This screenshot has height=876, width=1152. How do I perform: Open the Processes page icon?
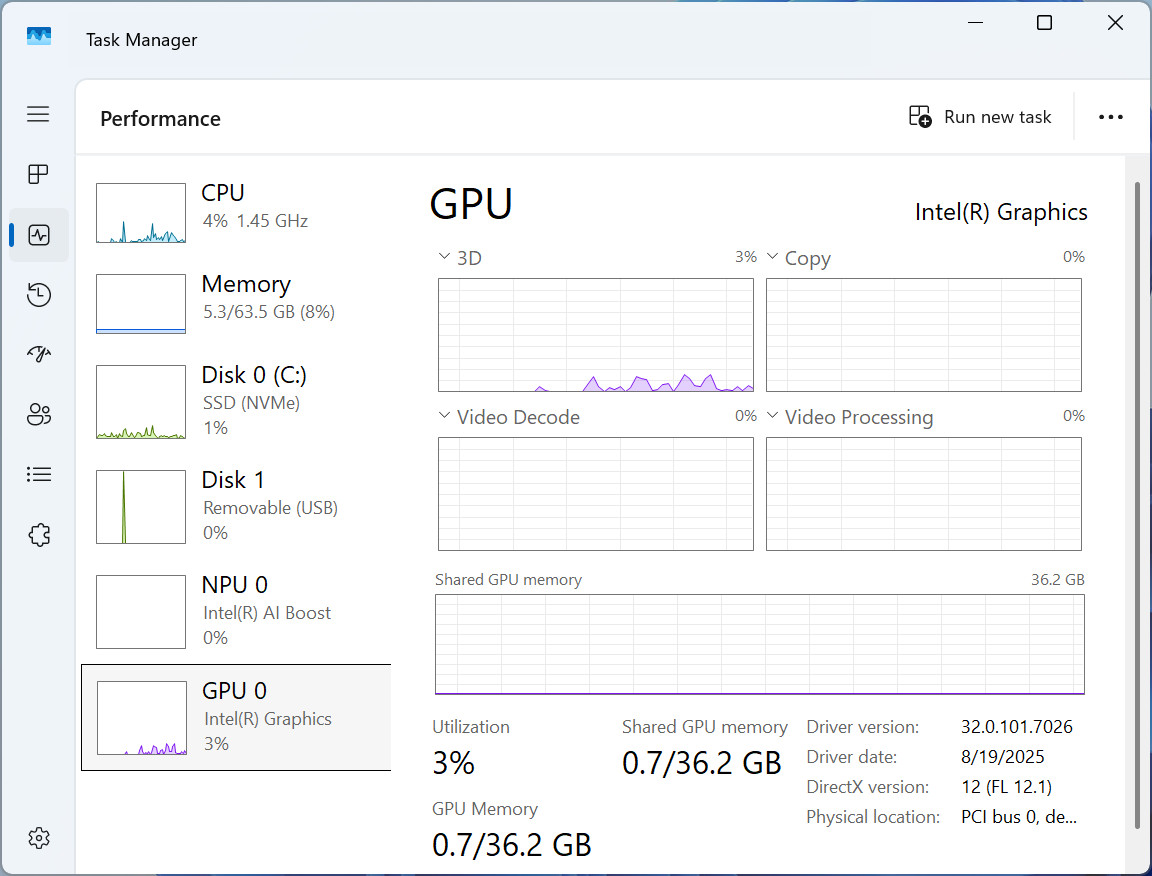click(x=38, y=174)
